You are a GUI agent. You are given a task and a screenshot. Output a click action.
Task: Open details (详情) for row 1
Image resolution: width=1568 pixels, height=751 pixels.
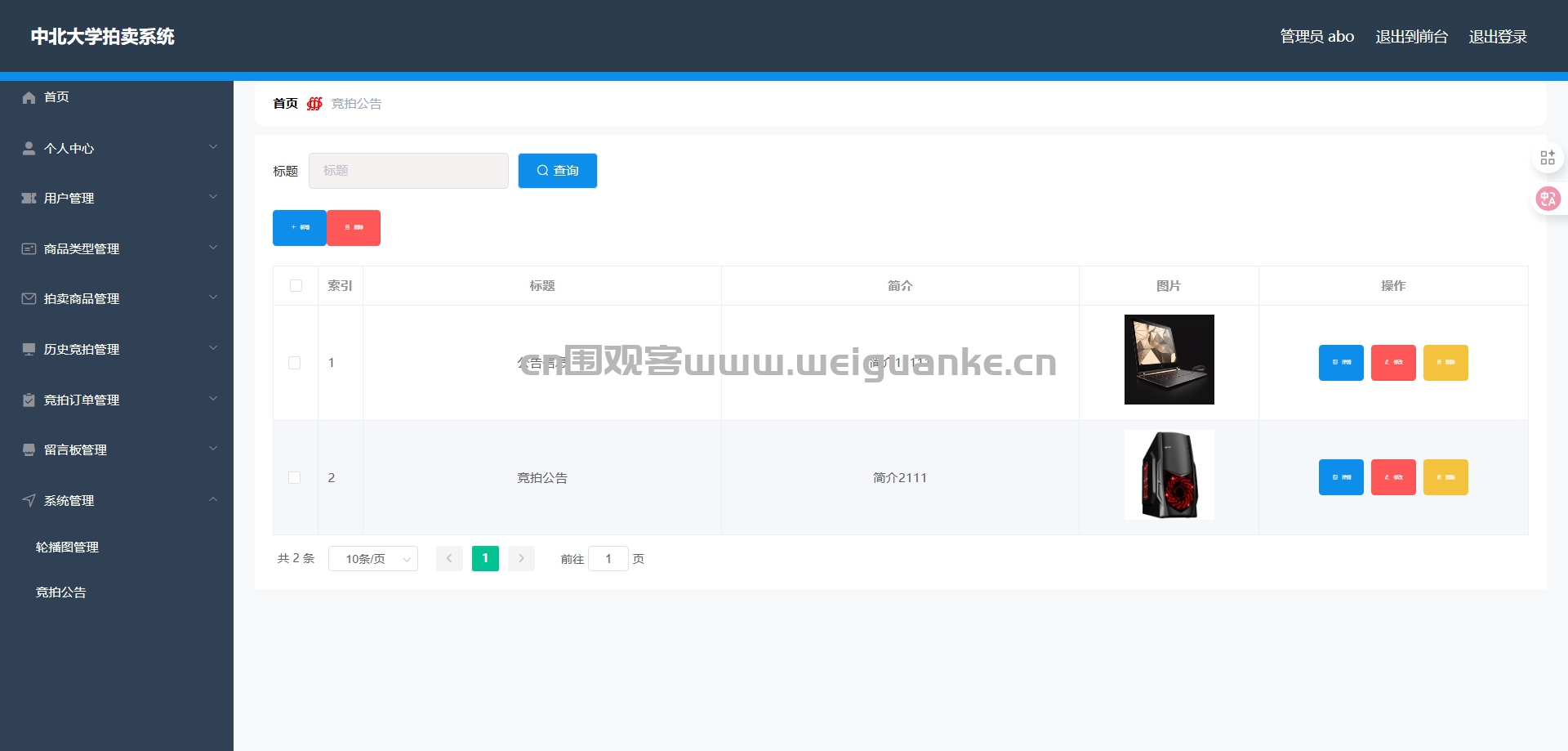click(x=1341, y=363)
